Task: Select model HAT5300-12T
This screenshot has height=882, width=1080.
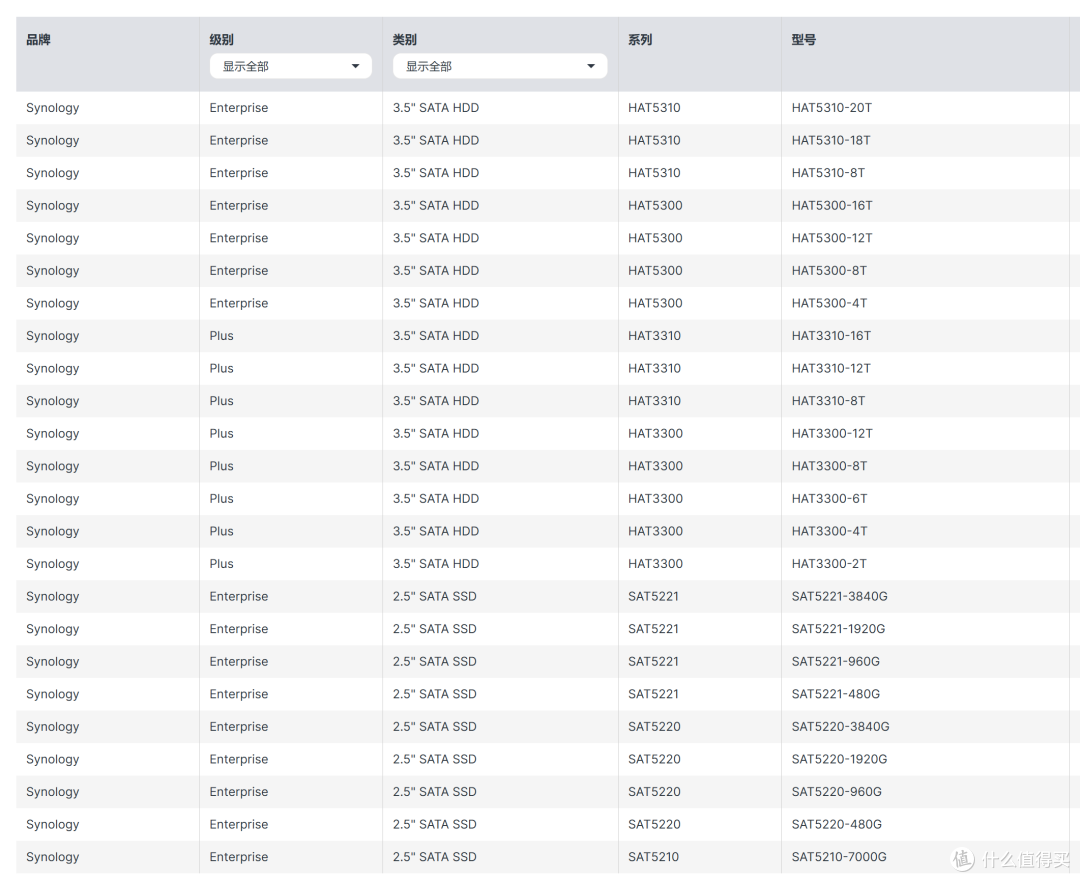Action: pos(832,238)
